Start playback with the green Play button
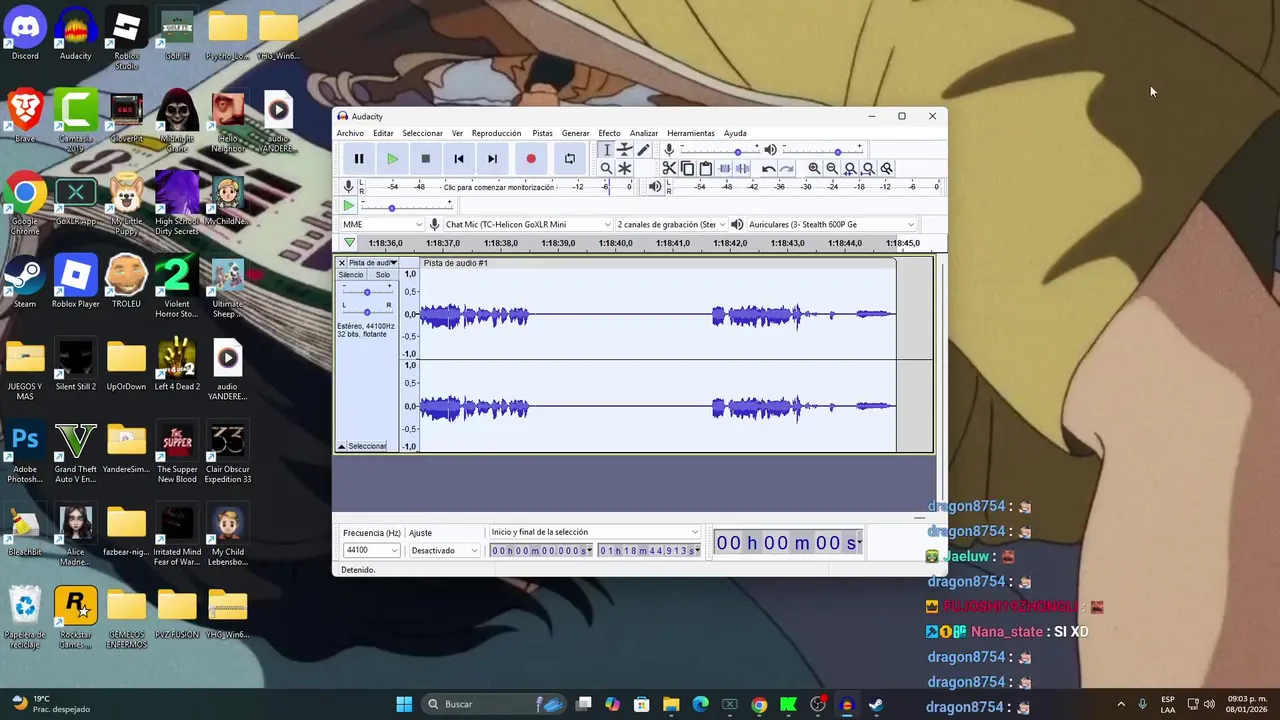This screenshot has width=1280, height=720. click(x=392, y=158)
